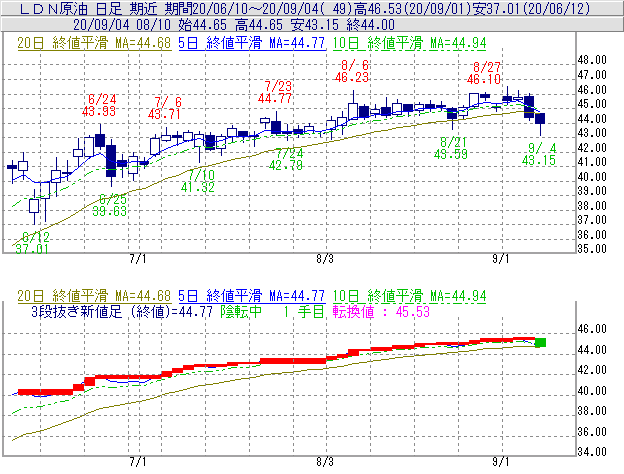
Task: Click the 45.00 price axis label
Action: (x=592, y=104)
